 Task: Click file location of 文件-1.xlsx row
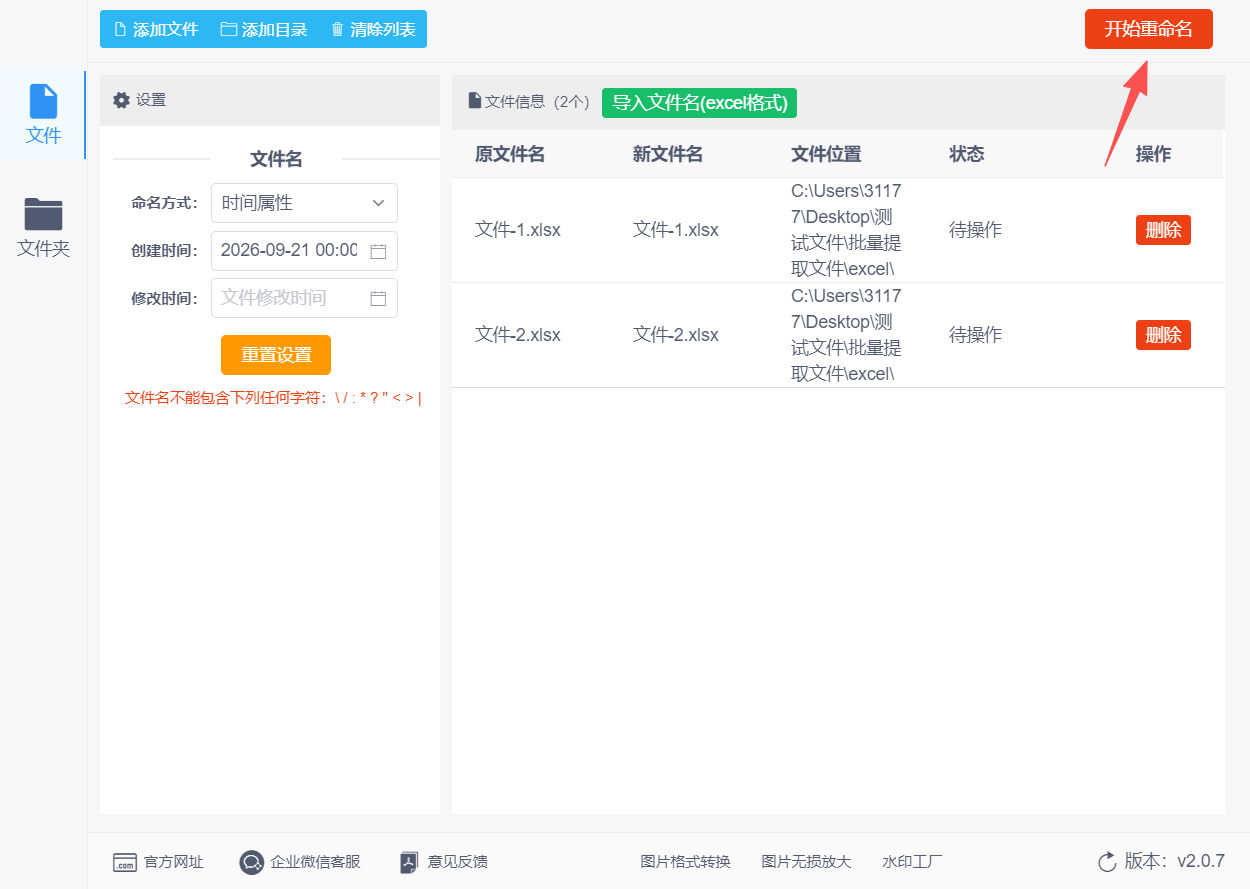(x=846, y=230)
